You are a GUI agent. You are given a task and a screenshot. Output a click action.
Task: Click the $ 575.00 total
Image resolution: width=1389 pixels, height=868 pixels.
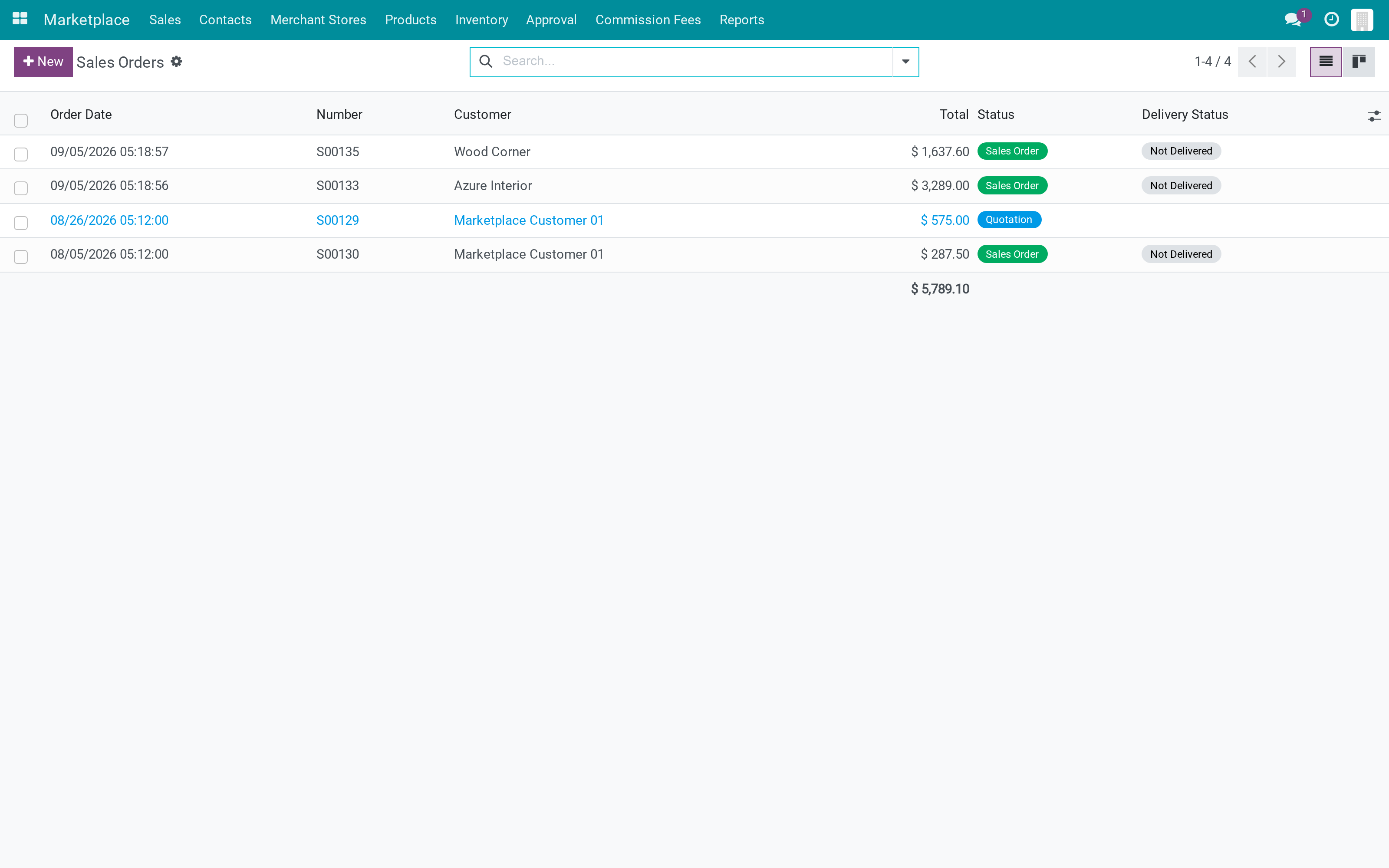tap(945, 220)
